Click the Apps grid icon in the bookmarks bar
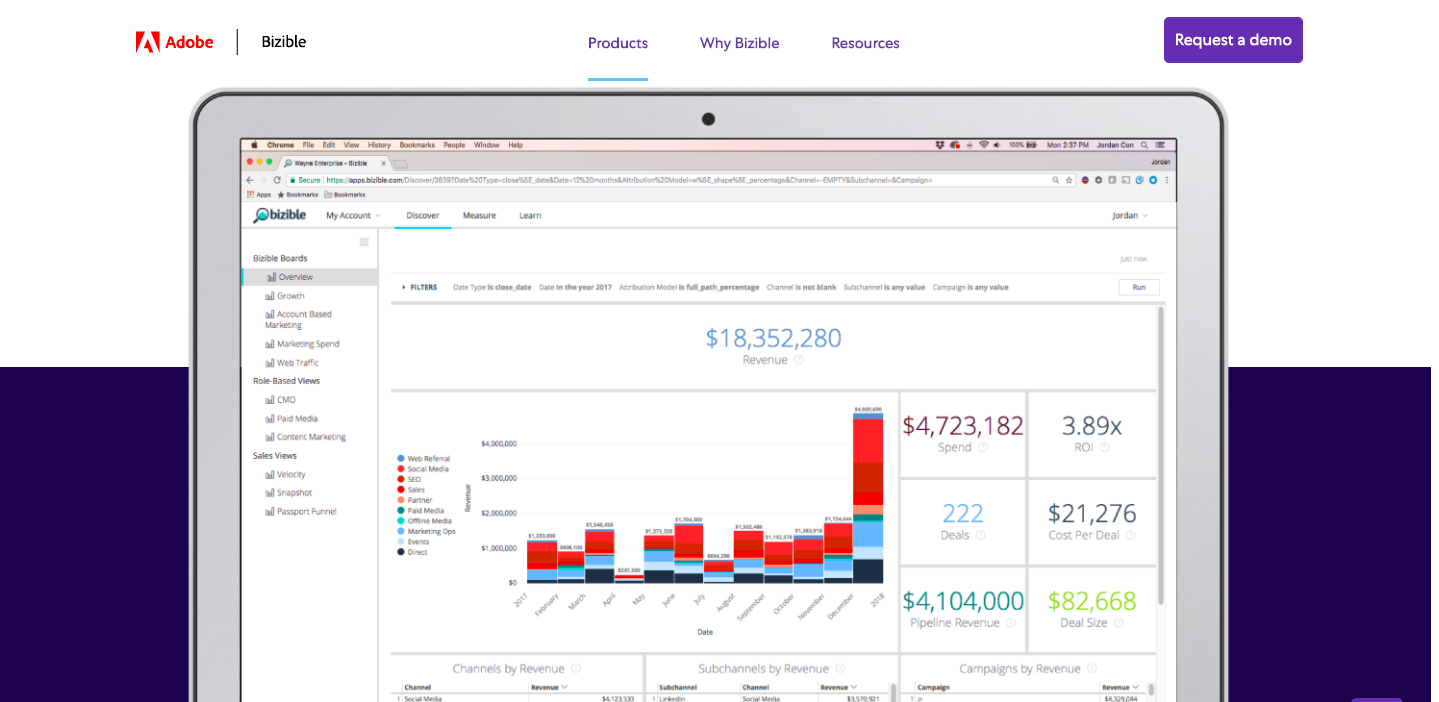The width and height of the screenshot is (1439, 702). coord(250,195)
